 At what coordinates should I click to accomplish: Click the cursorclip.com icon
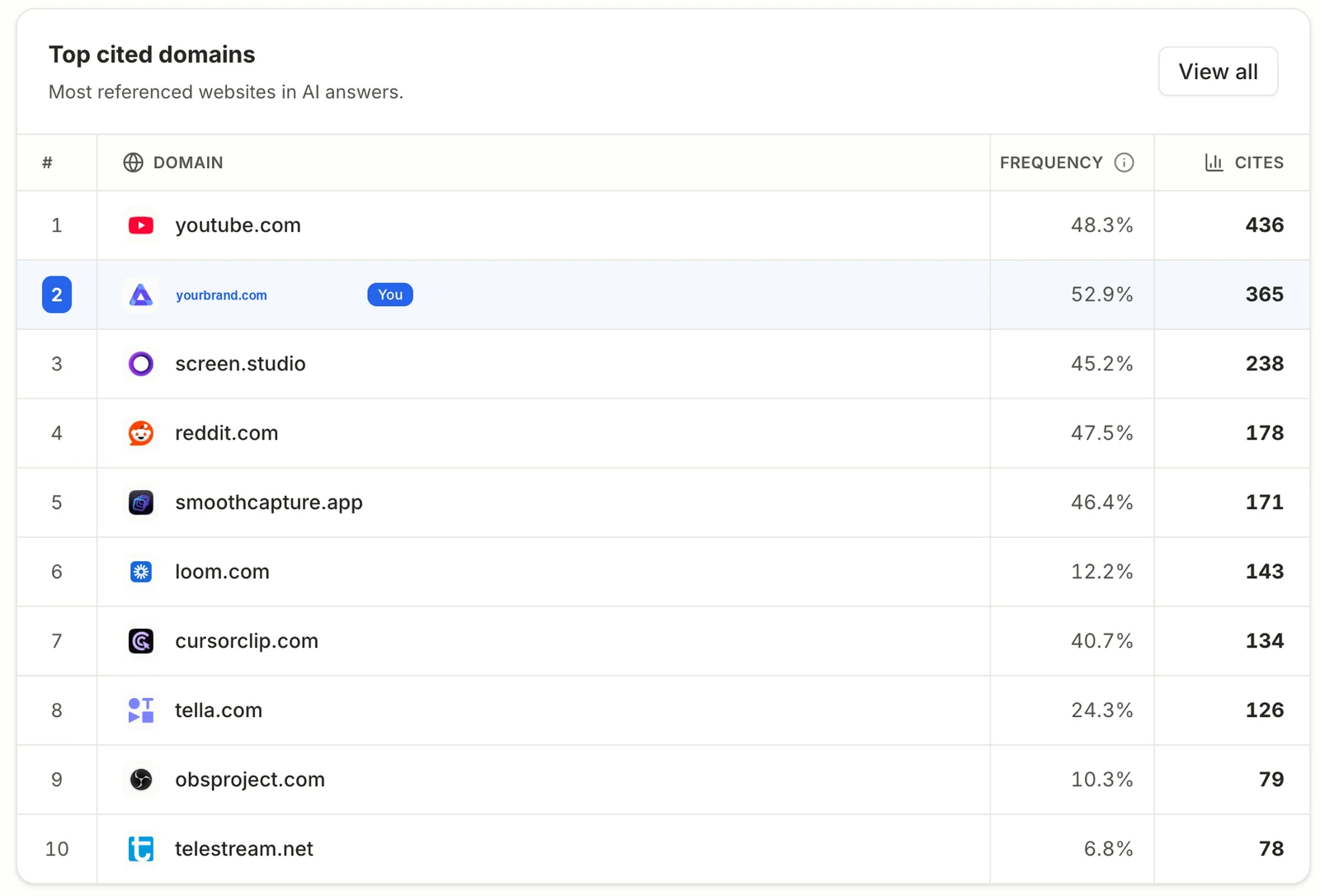pos(141,641)
